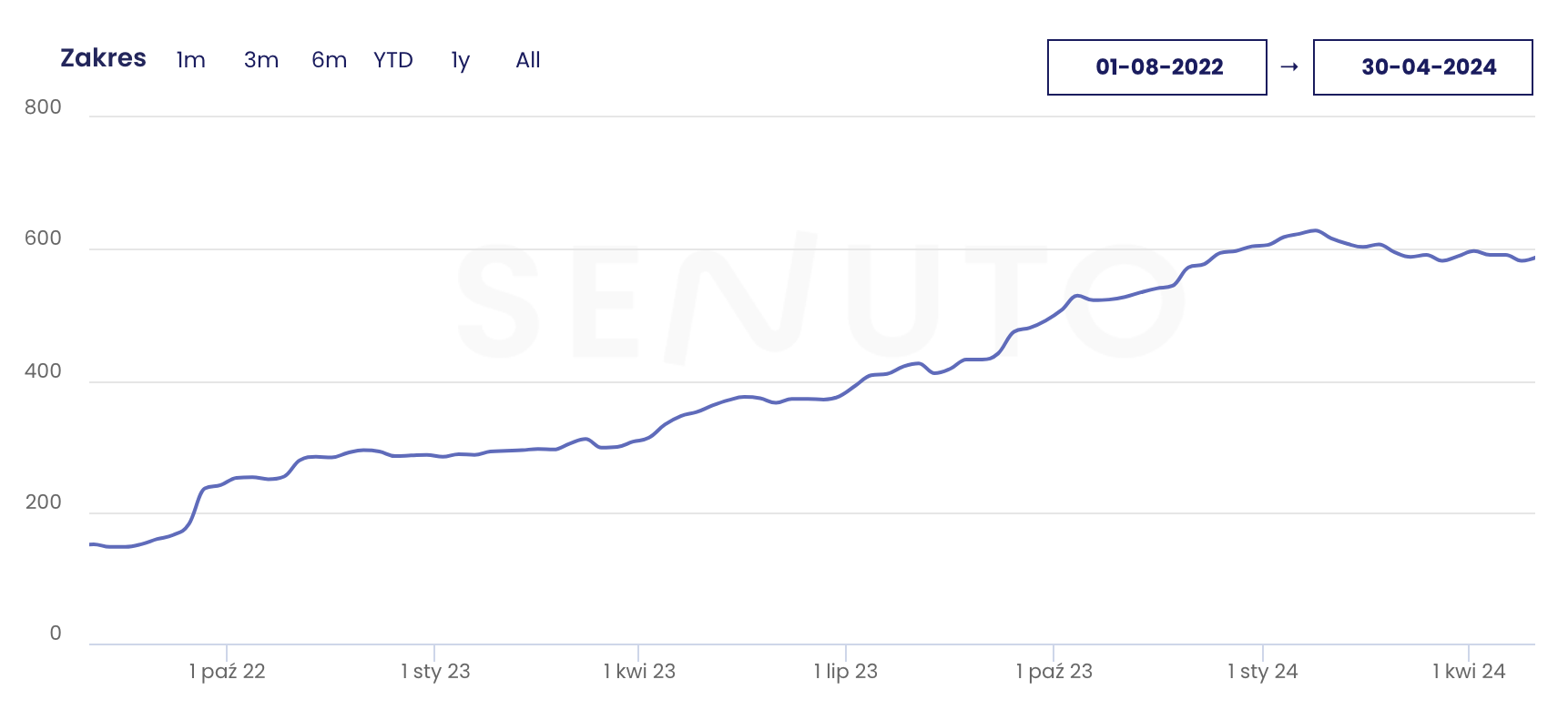Click the start date field 01-08-2022
This screenshot has width=1568, height=710.
1156,67
